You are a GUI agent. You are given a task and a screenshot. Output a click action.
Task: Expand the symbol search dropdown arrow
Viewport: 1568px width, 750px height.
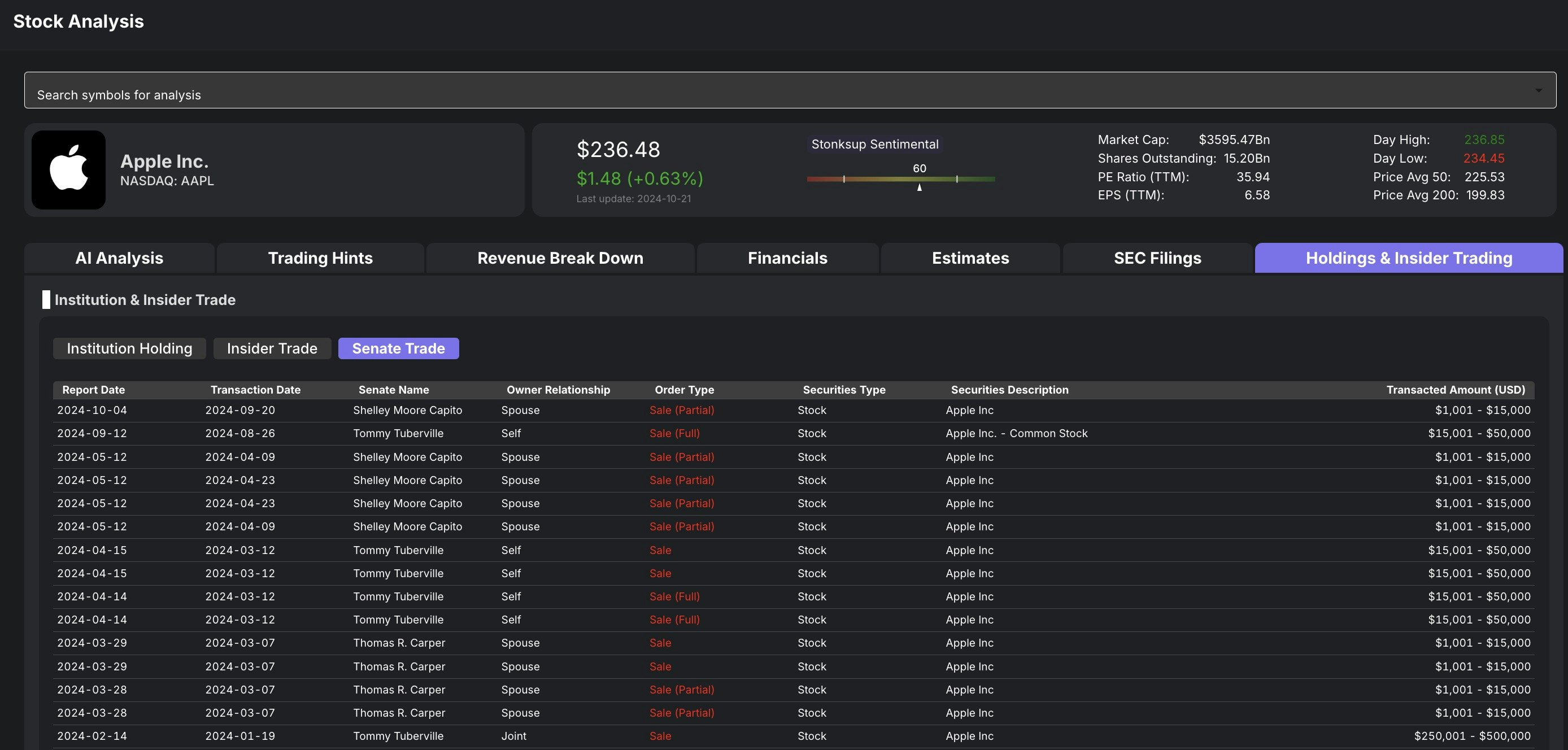click(1538, 91)
